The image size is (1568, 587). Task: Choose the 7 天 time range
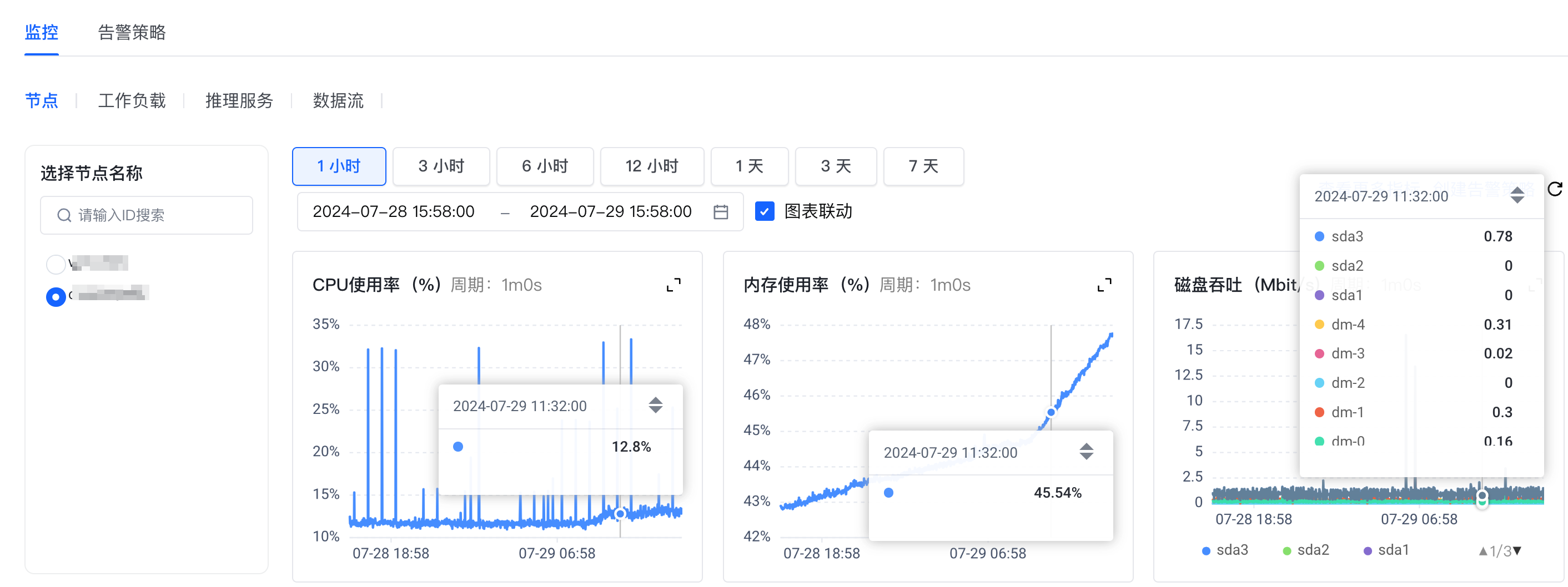click(x=923, y=166)
